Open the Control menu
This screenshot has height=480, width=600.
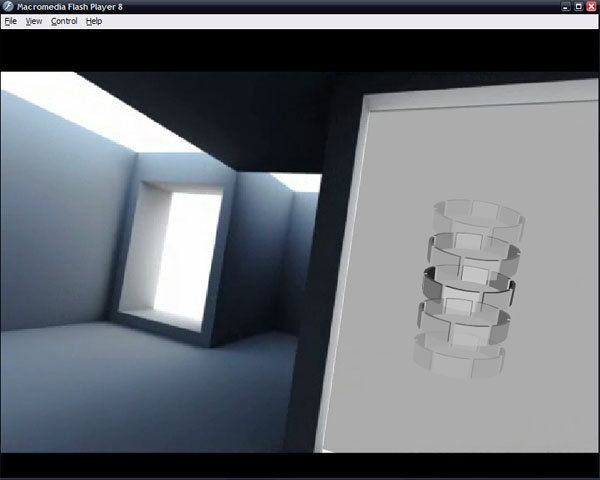pos(64,21)
